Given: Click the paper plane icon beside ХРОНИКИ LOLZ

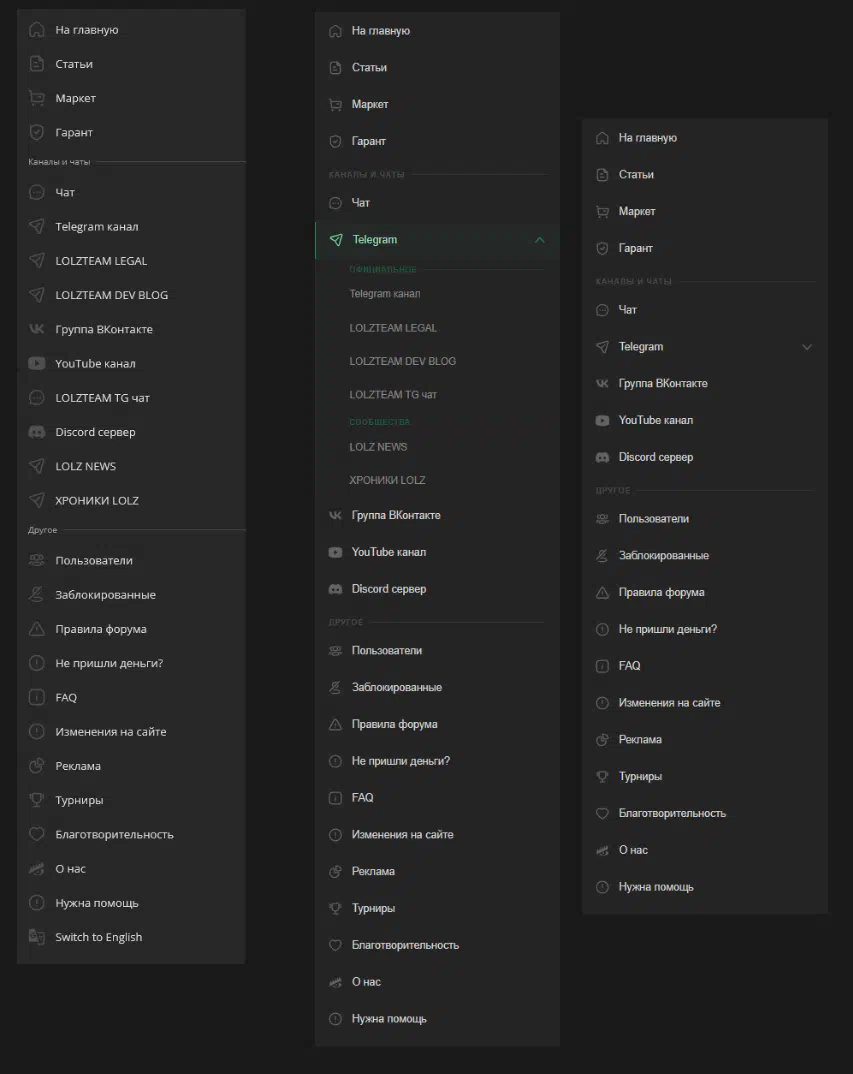Looking at the screenshot, I should coord(37,500).
